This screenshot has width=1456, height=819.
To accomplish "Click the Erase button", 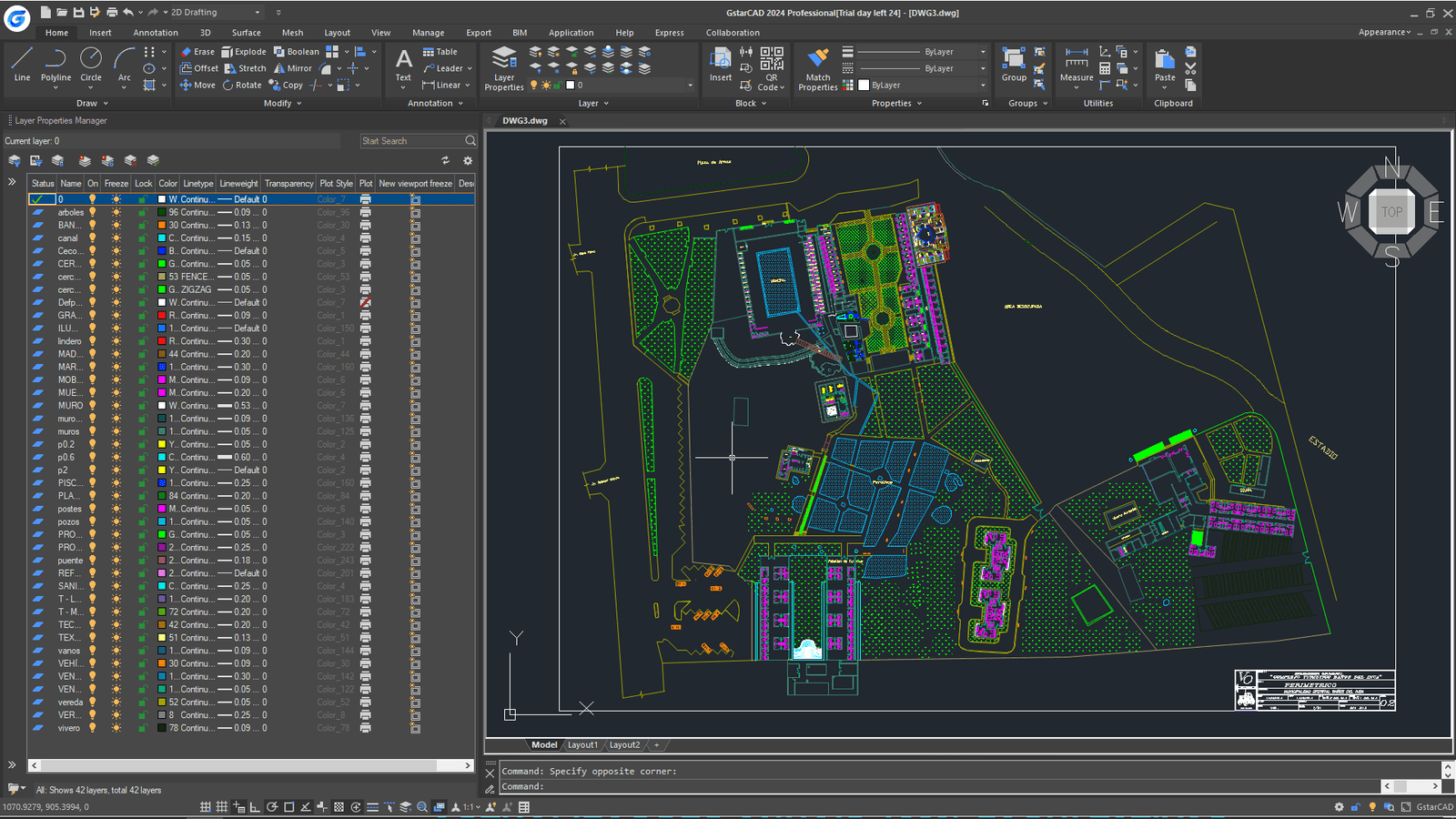I will click(197, 52).
